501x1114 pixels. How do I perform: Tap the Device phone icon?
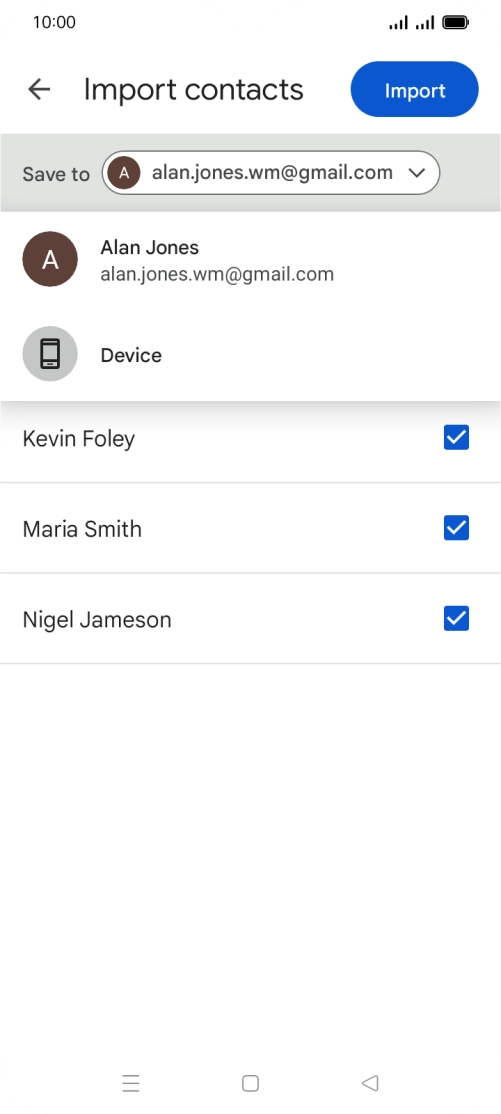click(x=50, y=355)
